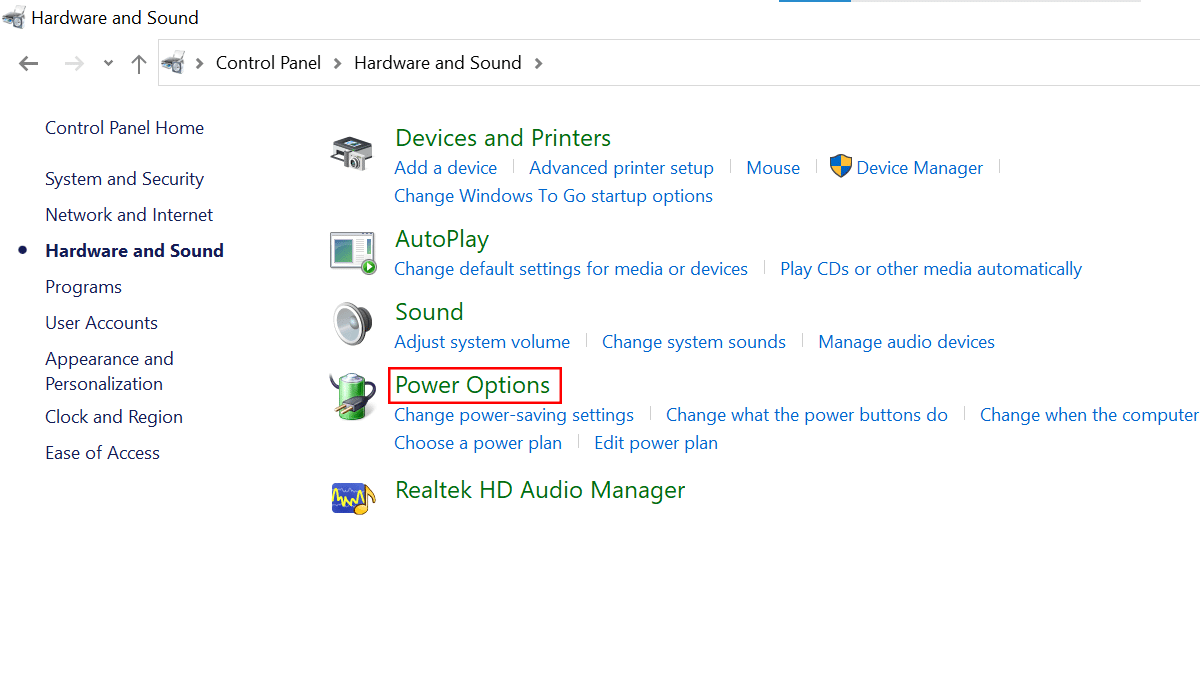1200x675 pixels.
Task: Go to Control Panel Home
Action: point(124,128)
